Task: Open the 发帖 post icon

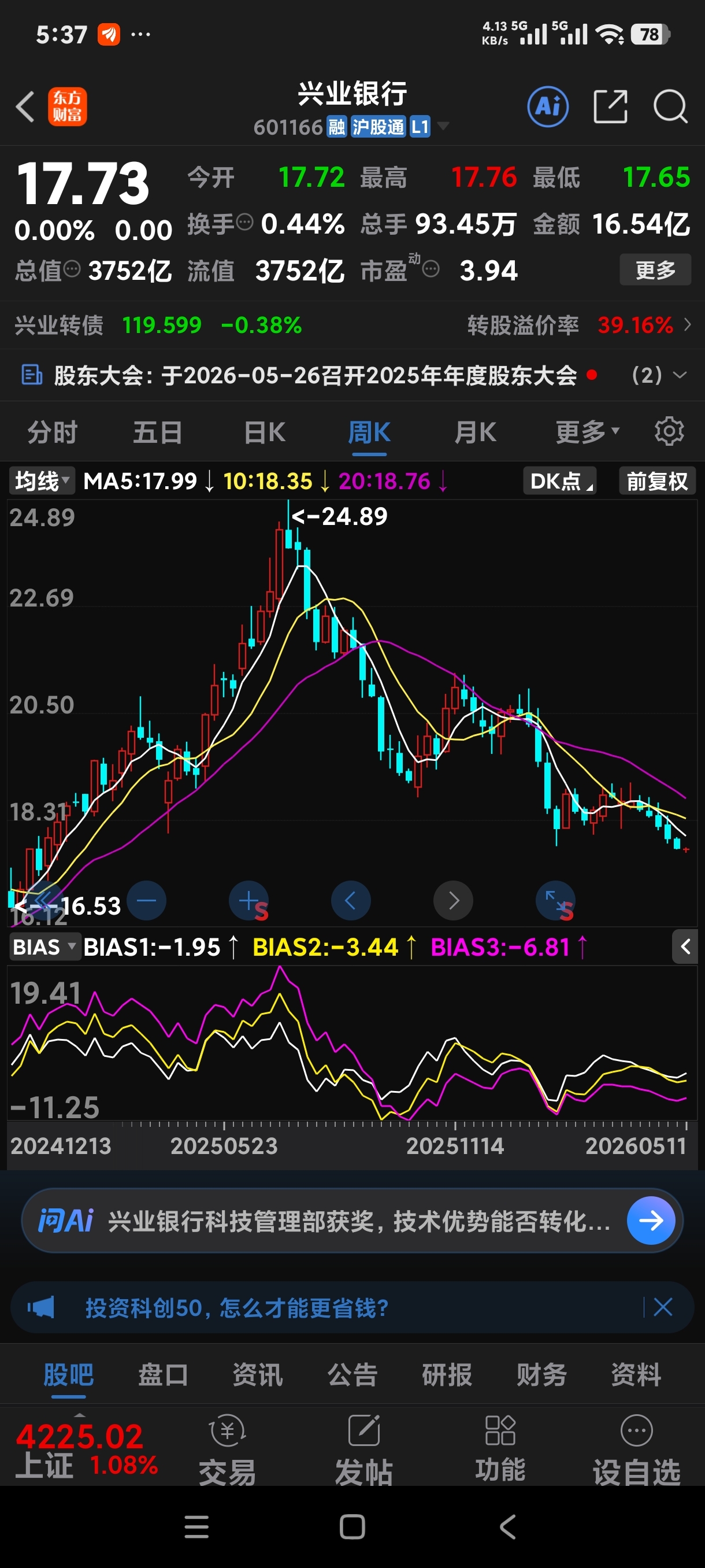Action: pos(363,1432)
